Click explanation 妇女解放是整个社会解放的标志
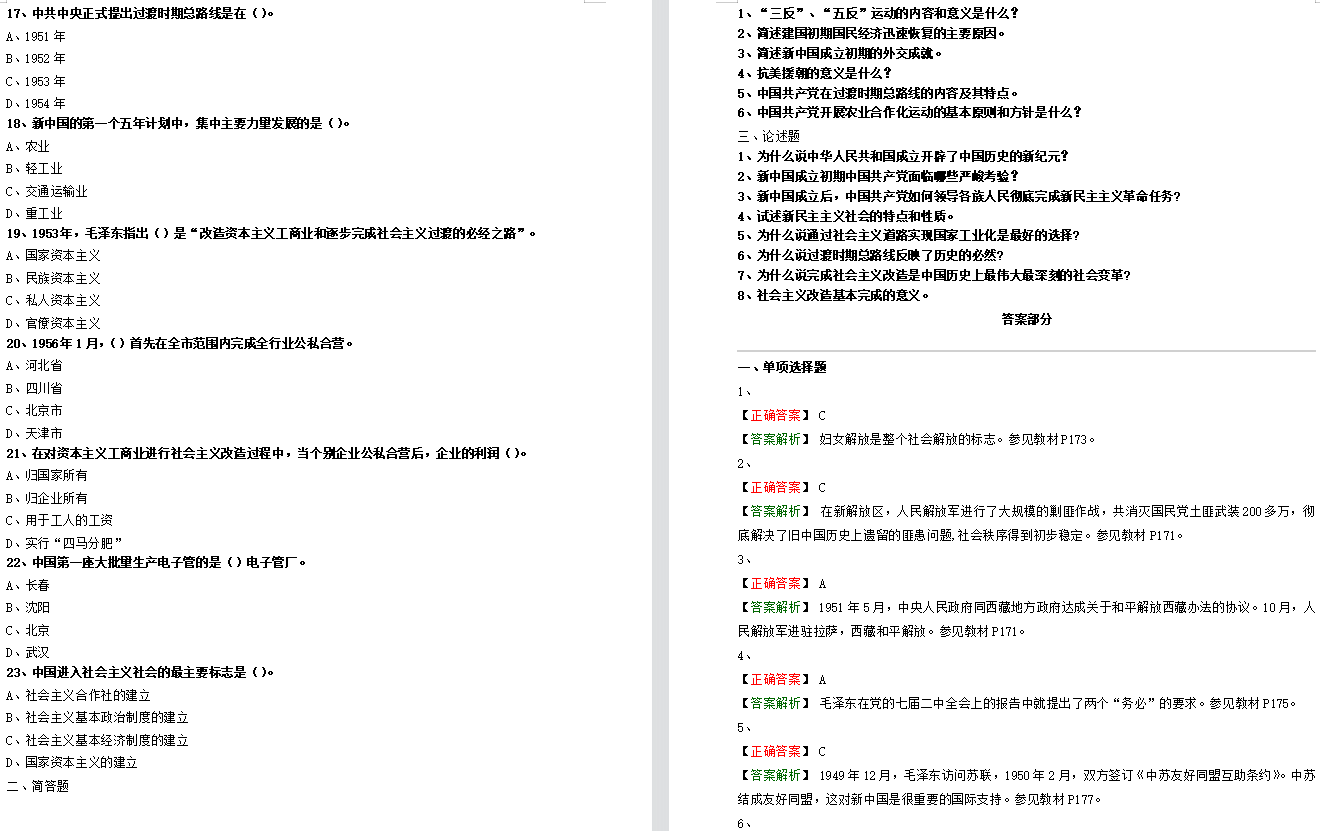The image size is (1320, 831). click(917, 440)
